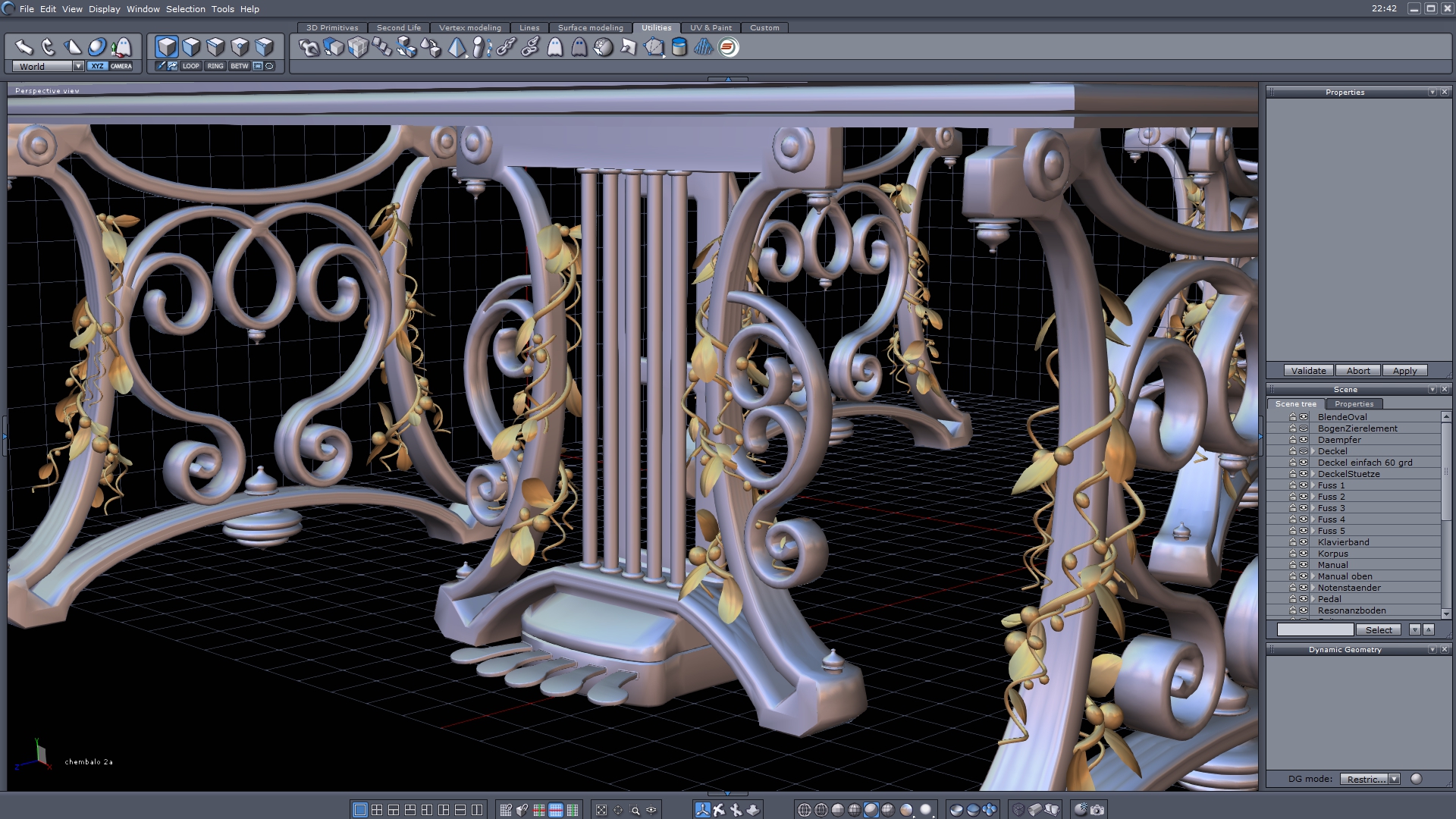Open the Selection menu
1456x819 pixels.
(x=185, y=9)
